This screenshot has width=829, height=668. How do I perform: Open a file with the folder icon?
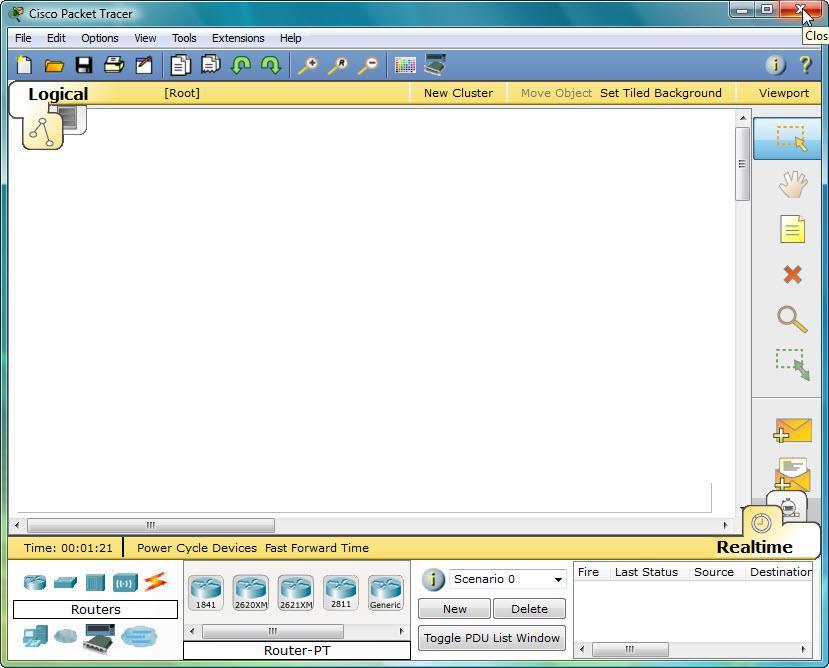[54, 66]
